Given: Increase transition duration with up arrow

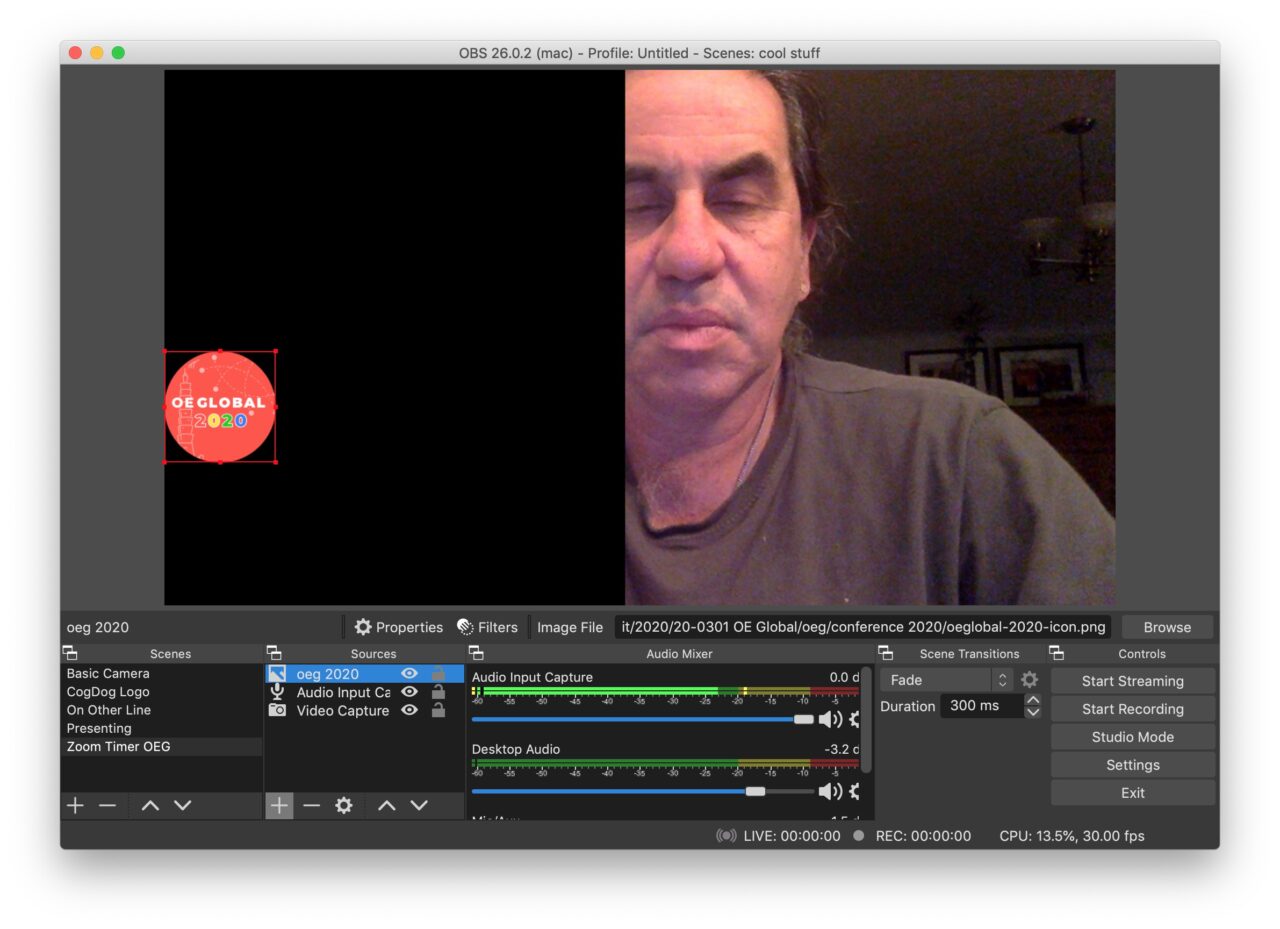Looking at the screenshot, I should point(1033,700).
